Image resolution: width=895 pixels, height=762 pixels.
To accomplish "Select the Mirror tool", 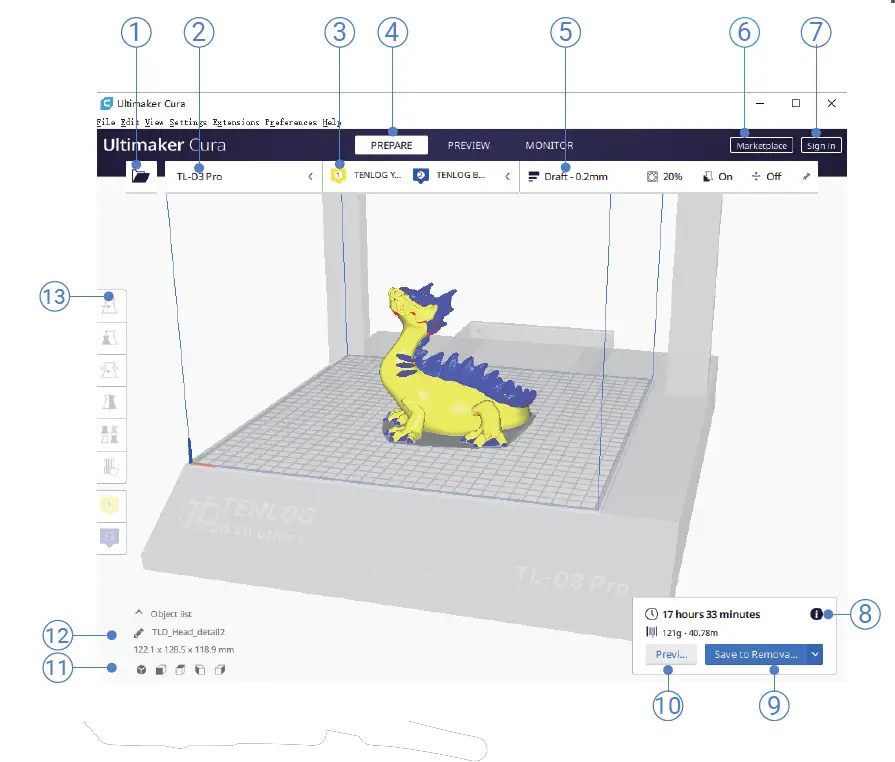I will 111,401.
